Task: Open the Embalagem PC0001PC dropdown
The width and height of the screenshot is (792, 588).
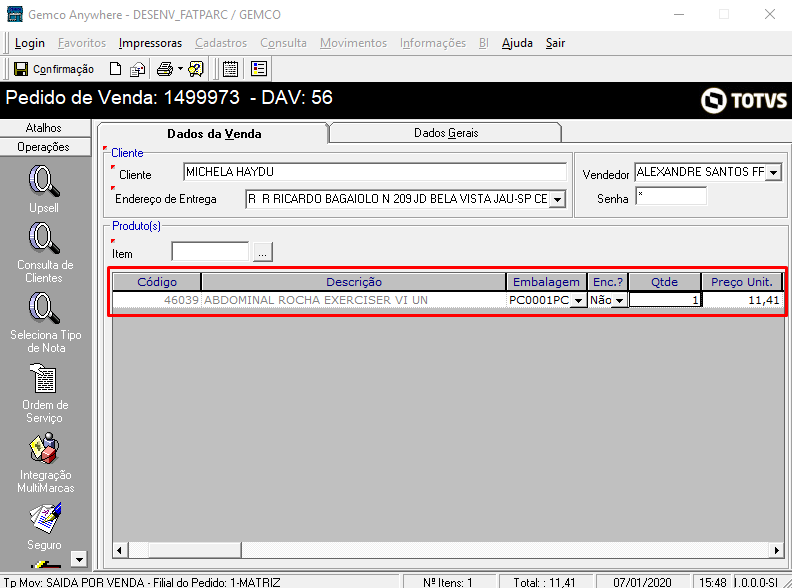Action: tap(578, 300)
